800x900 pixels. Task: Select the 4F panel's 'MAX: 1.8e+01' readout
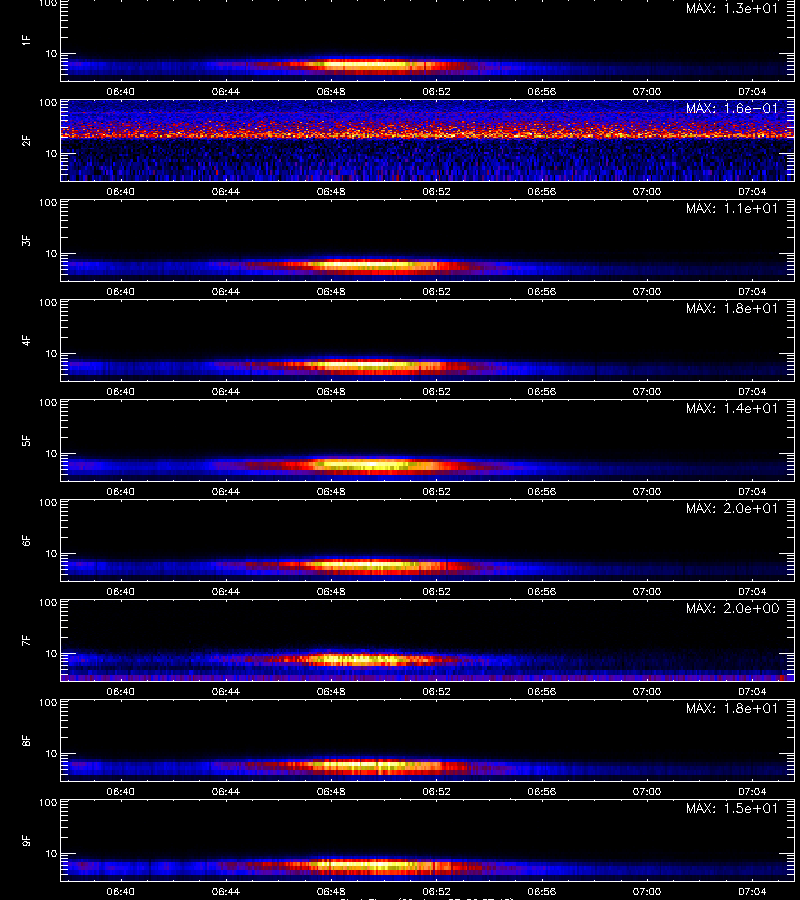[732, 308]
